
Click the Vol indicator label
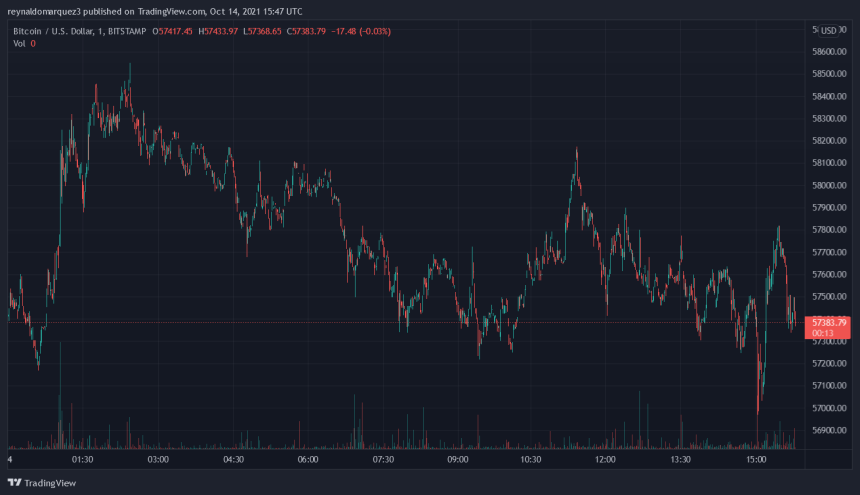[18, 46]
